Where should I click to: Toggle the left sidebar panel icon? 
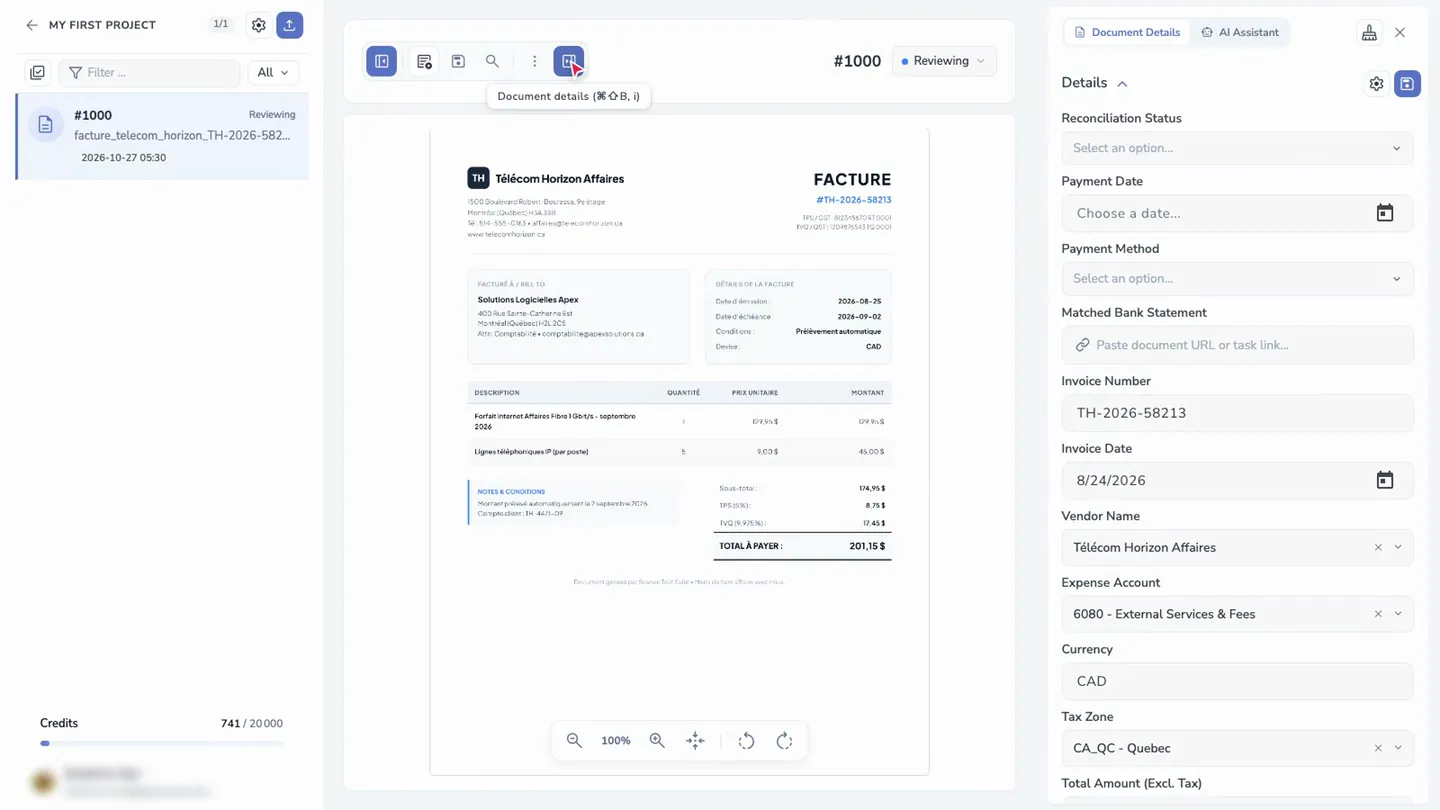pos(382,61)
